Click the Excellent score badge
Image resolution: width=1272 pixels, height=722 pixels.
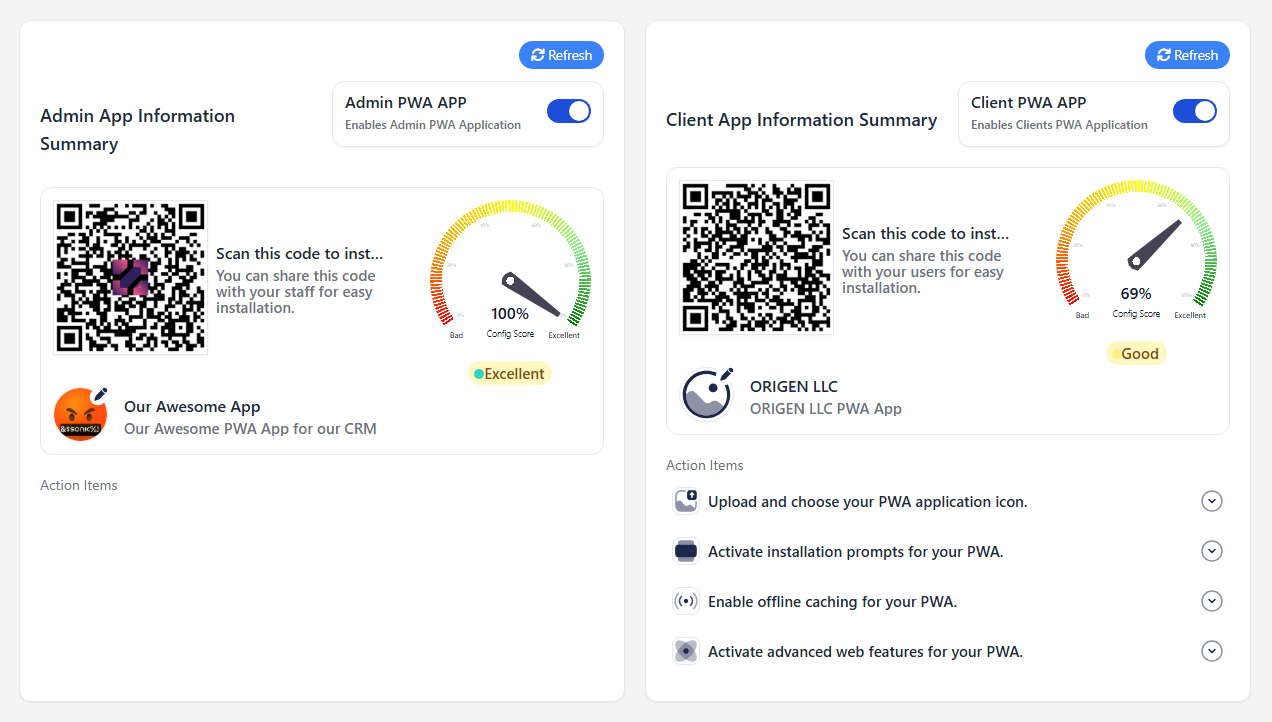point(510,374)
